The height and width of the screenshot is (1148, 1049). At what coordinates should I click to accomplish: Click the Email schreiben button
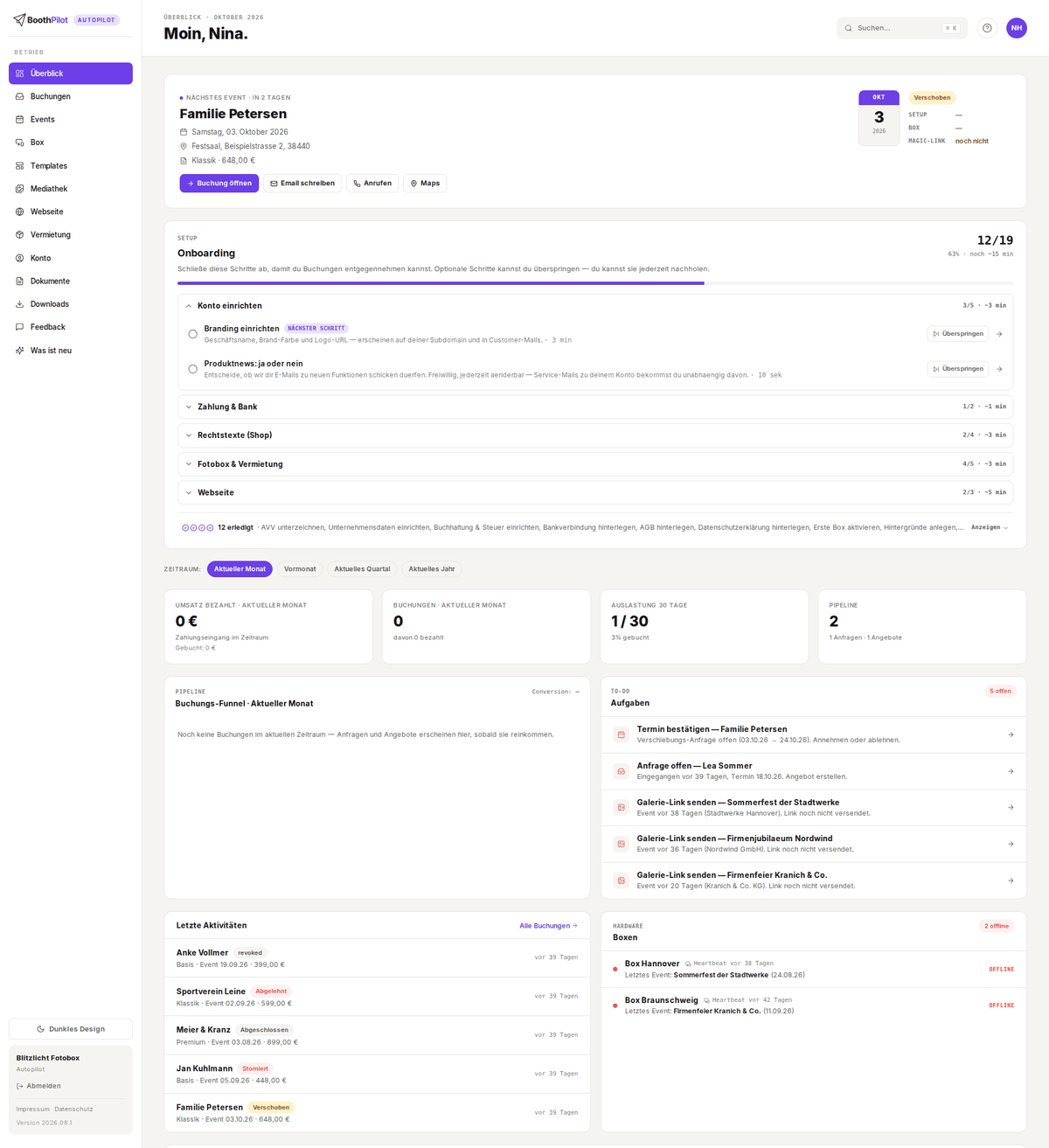[x=302, y=184]
